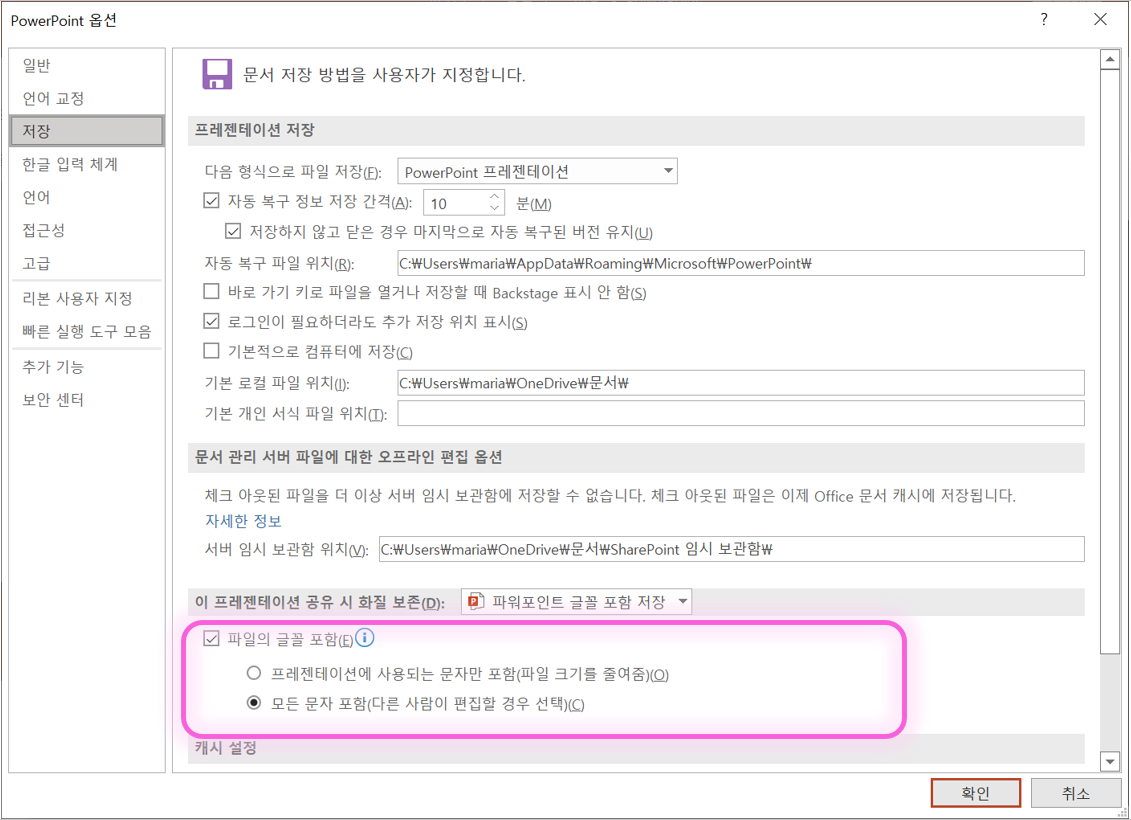Click the 기본 로컬 파일 위치 path field
This screenshot has height=820, width=1131.
pyautogui.click(x=741, y=383)
